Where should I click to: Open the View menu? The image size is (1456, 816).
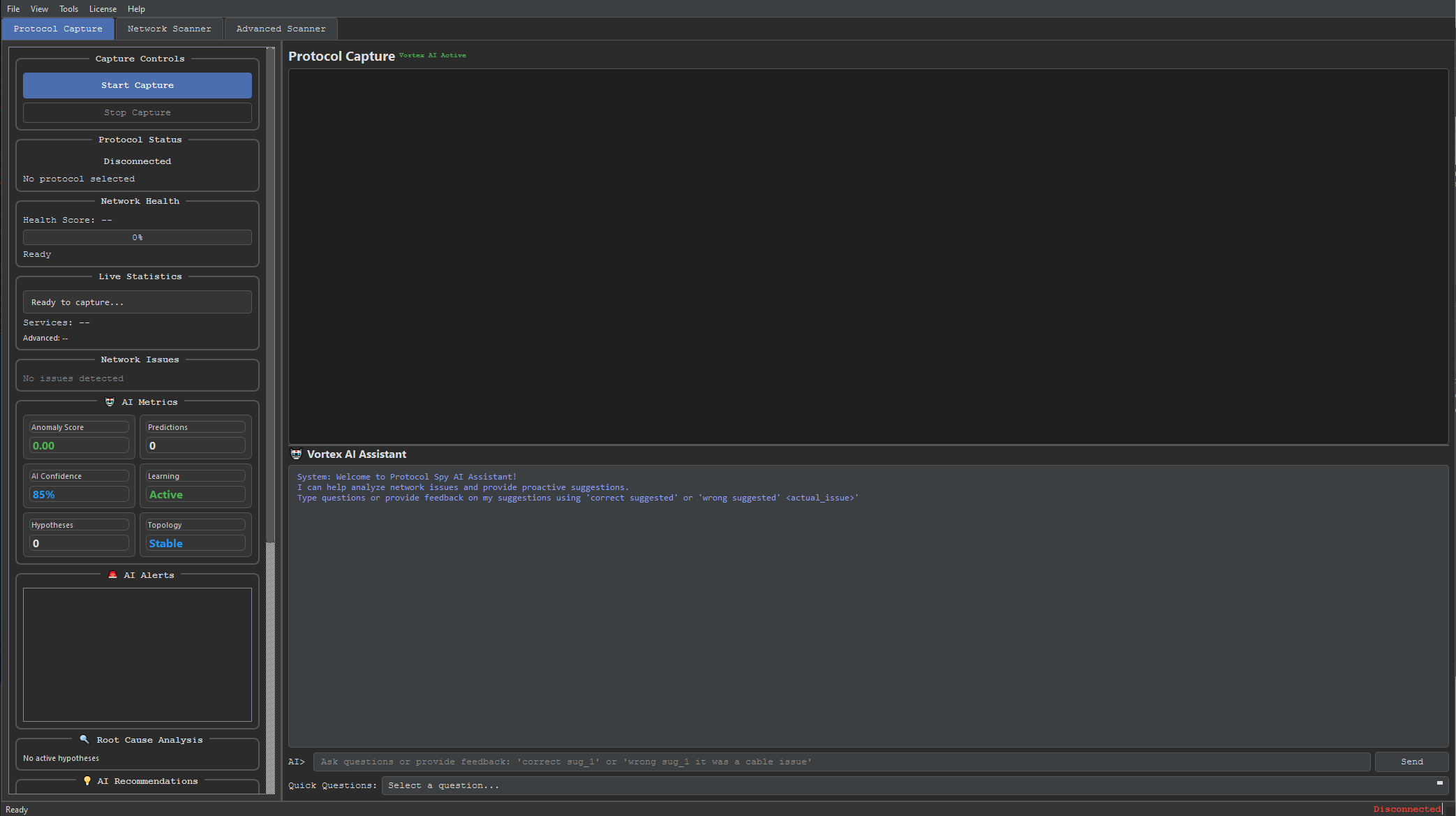coord(39,9)
